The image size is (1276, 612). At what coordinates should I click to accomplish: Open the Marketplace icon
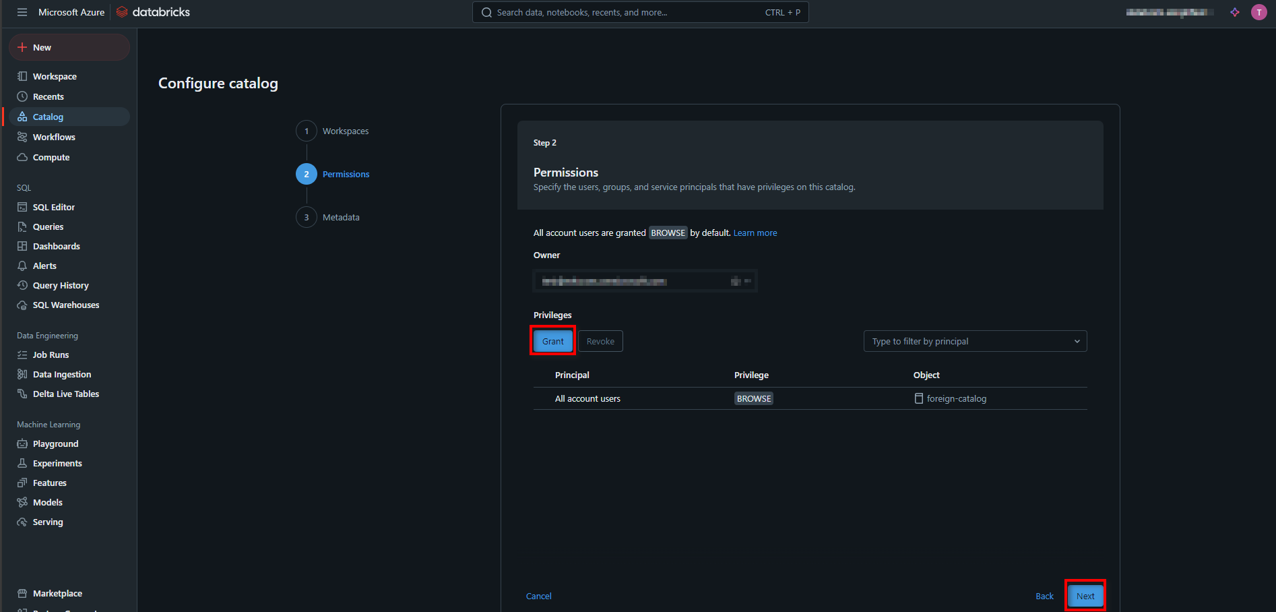pyautogui.click(x=22, y=593)
